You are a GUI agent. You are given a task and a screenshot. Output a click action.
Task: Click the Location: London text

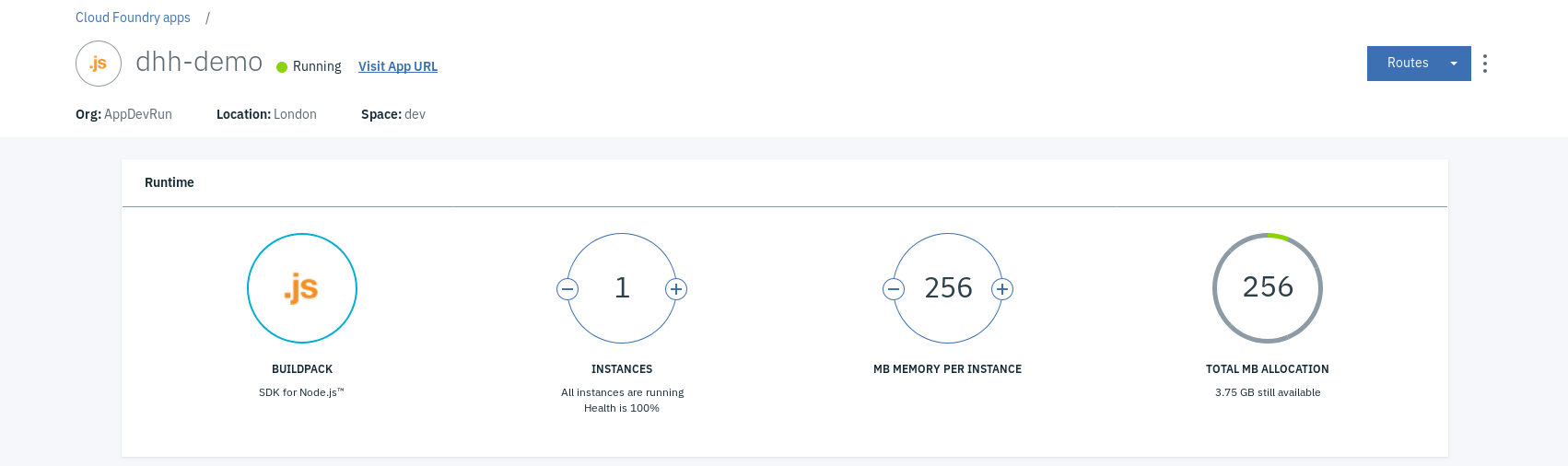click(x=266, y=114)
